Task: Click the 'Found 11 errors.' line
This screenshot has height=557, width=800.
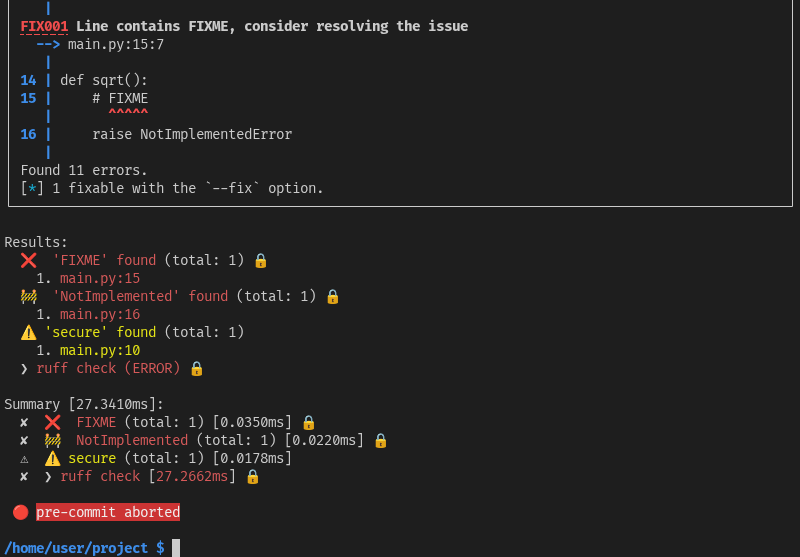Action: 84,170
